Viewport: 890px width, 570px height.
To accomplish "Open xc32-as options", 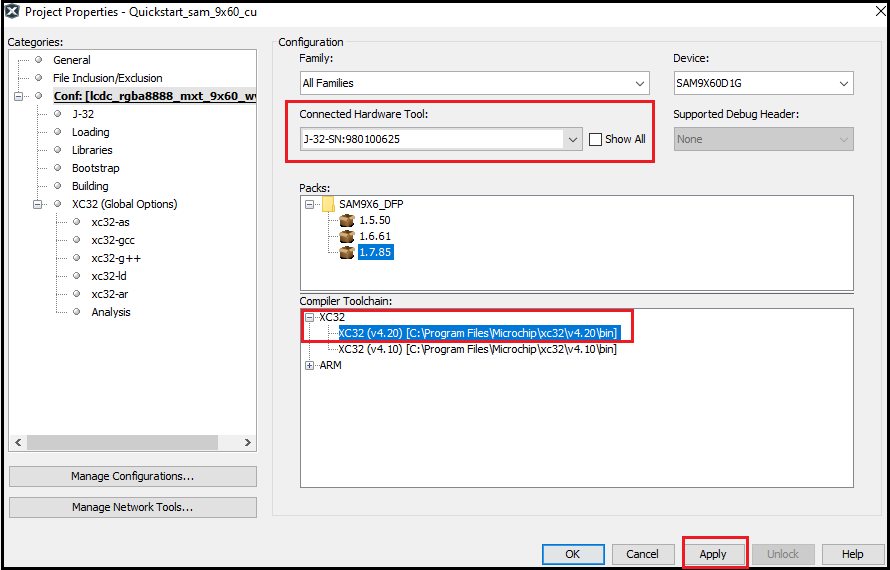I will pyautogui.click(x=110, y=222).
